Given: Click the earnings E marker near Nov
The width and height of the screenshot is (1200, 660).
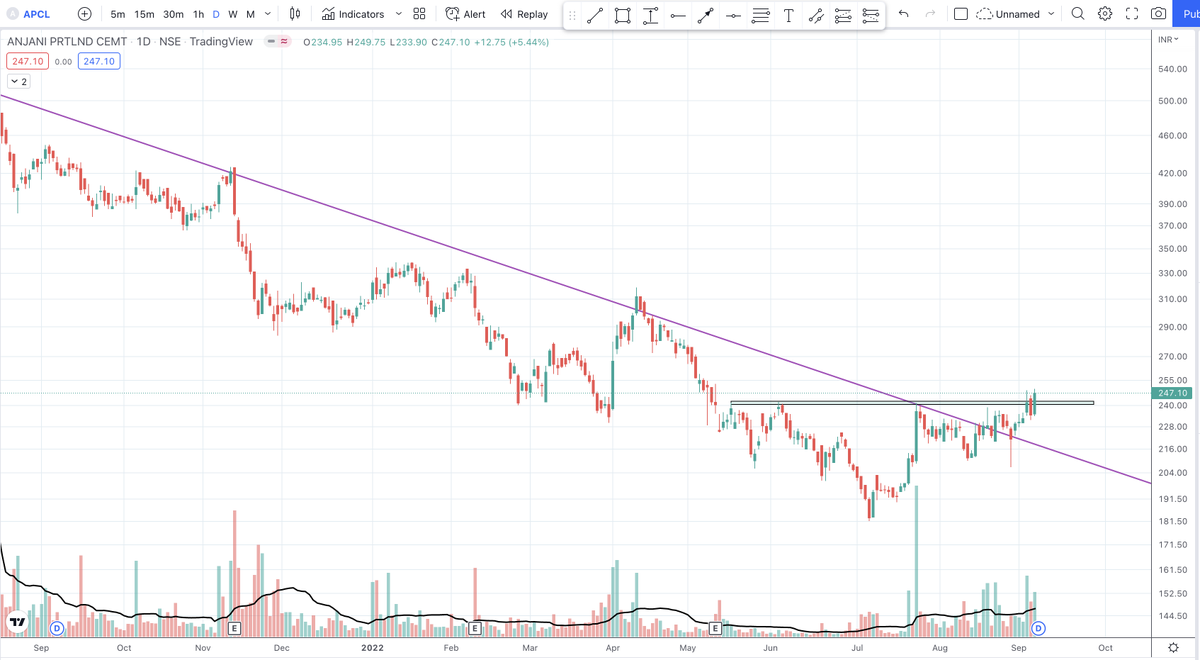Looking at the screenshot, I should [x=234, y=628].
